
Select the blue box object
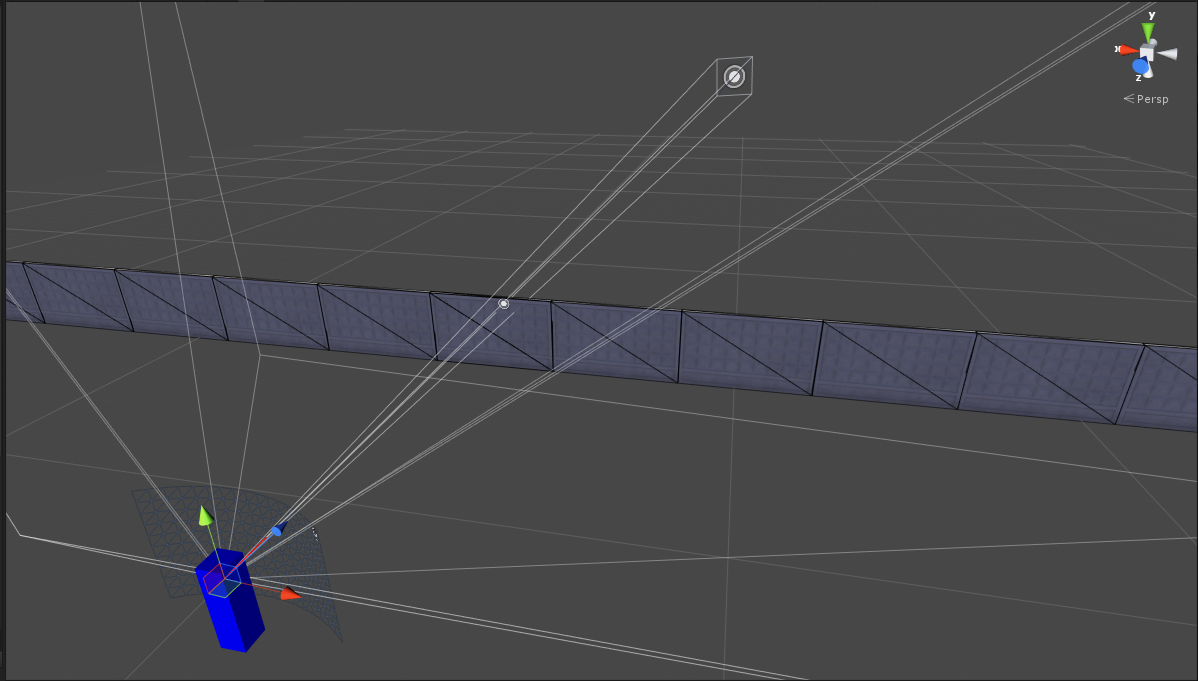pos(231,599)
